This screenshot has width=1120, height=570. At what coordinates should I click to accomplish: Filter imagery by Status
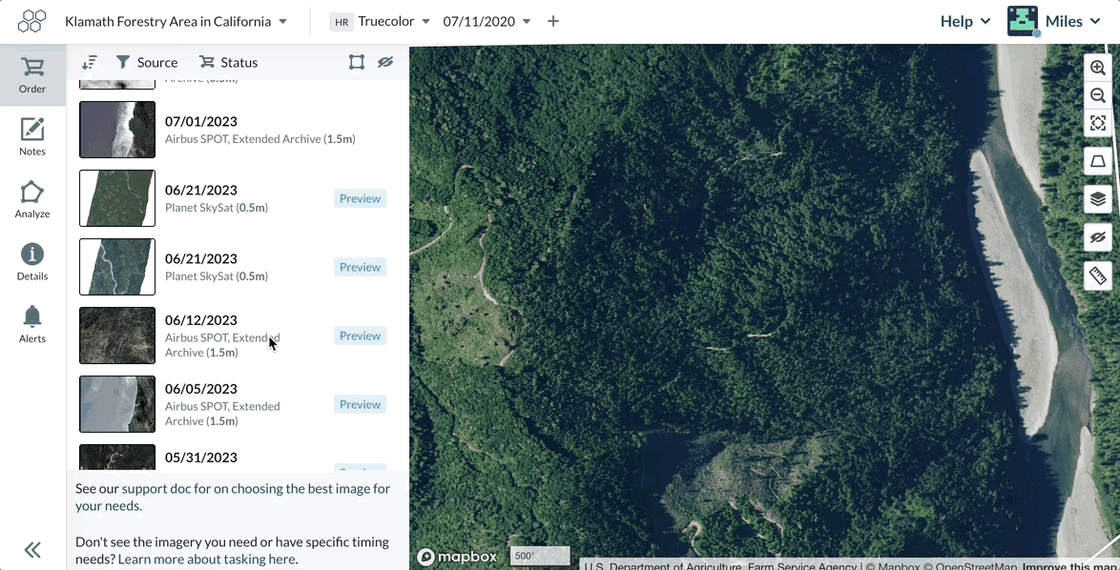click(228, 63)
